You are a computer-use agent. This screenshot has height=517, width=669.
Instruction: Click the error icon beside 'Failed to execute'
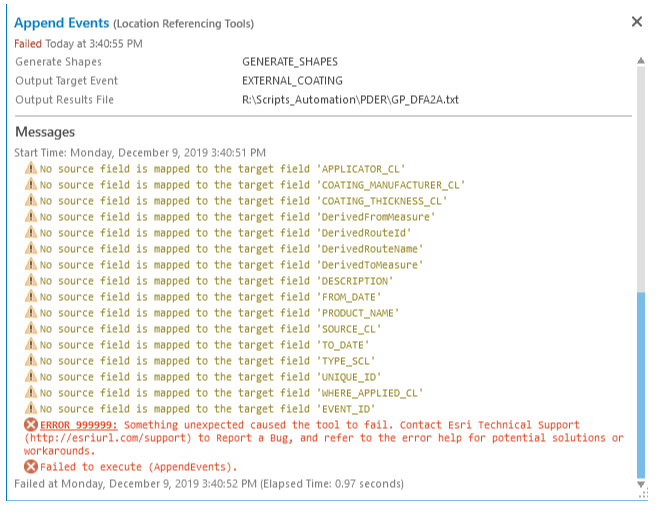(31, 467)
